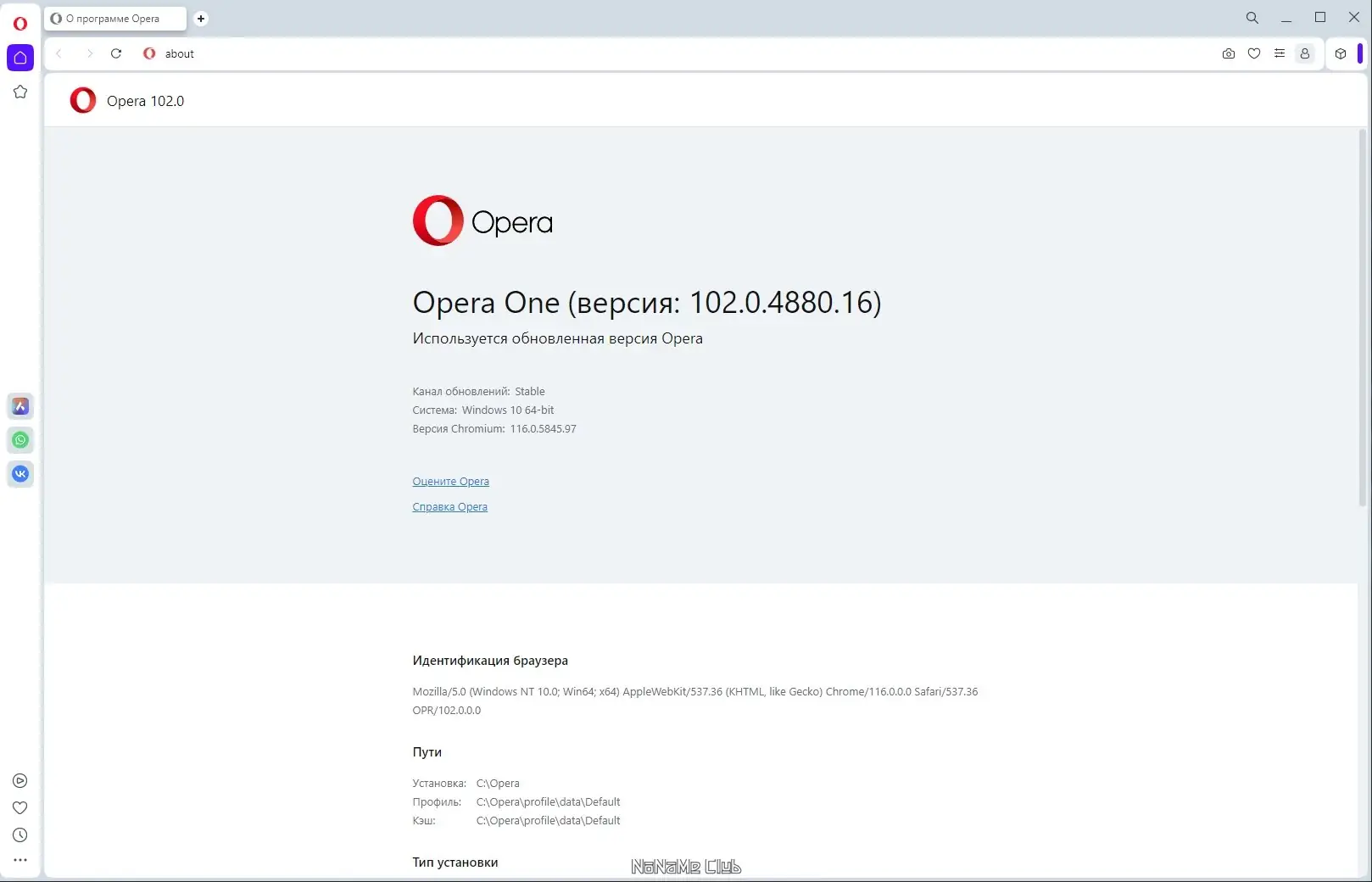Open the search tabs magnifier
Screen dimensions: 1372x882
coord(1252,18)
